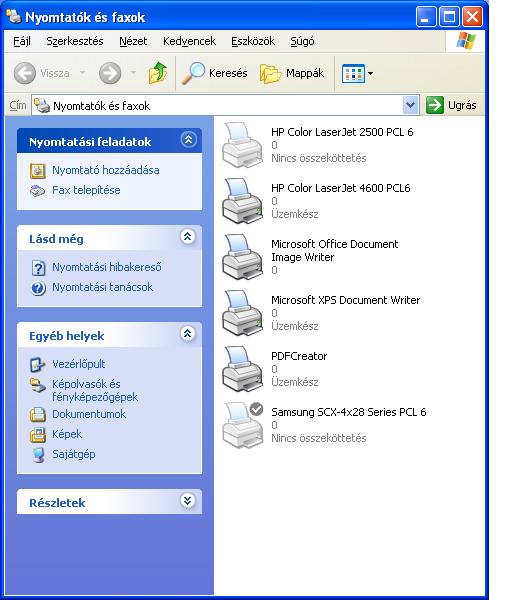Open the Kedvencek menu
The width and height of the screenshot is (512, 600).
tap(189, 41)
